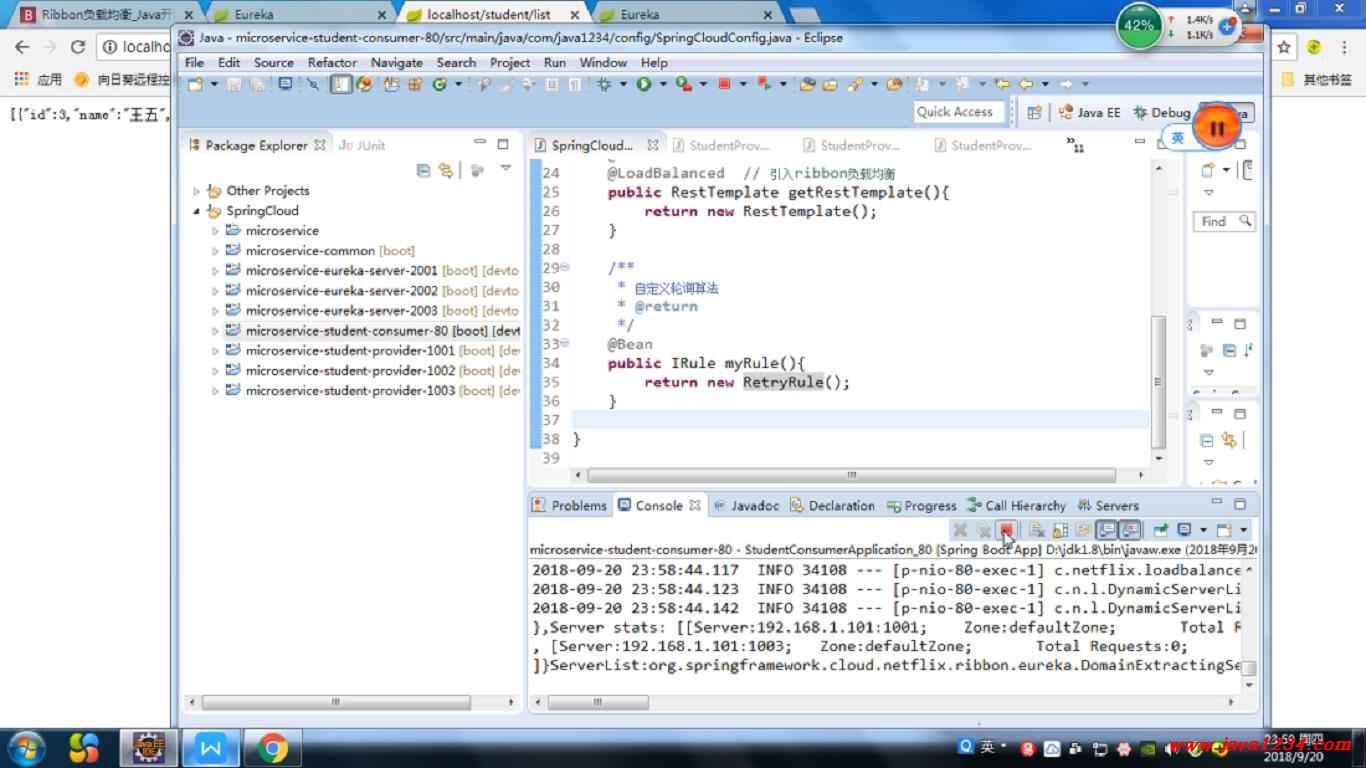Click Link with Editor icon in Package Explorer
Viewport: 1366px width, 768px height.
click(x=446, y=170)
